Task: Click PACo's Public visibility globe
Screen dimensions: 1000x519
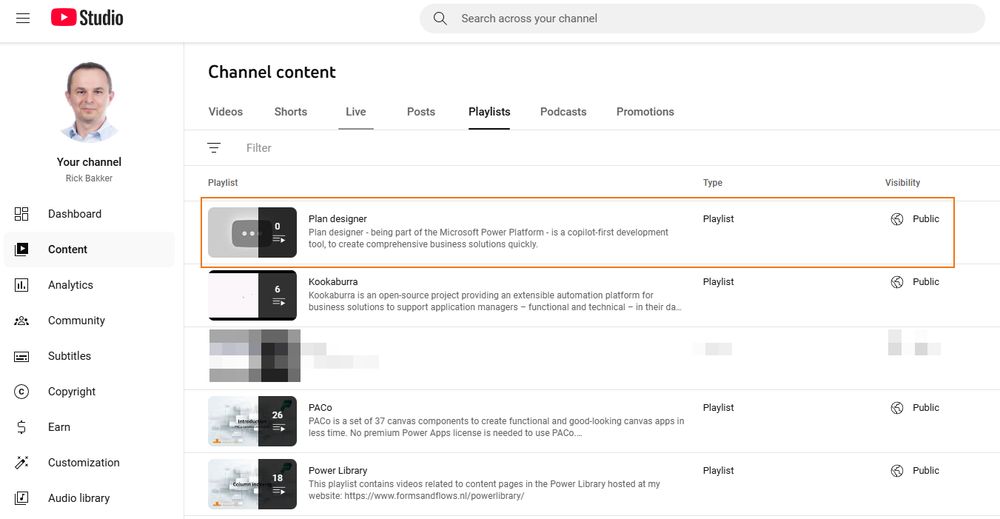Action: (x=897, y=408)
